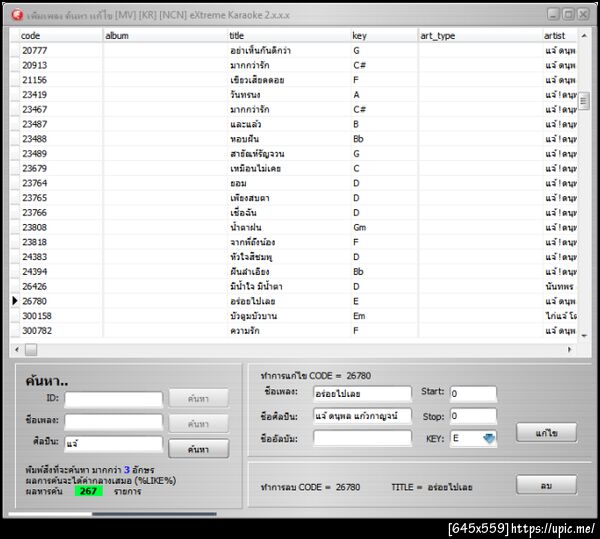Click title cell ความรัก in row 300782
600x539 pixels.
[x=289, y=331]
